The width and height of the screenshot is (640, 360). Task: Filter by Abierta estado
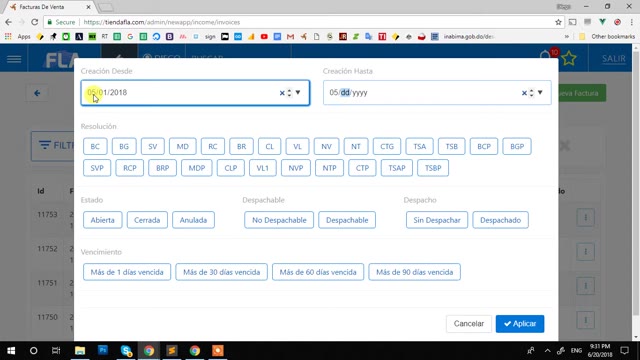click(x=102, y=220)
